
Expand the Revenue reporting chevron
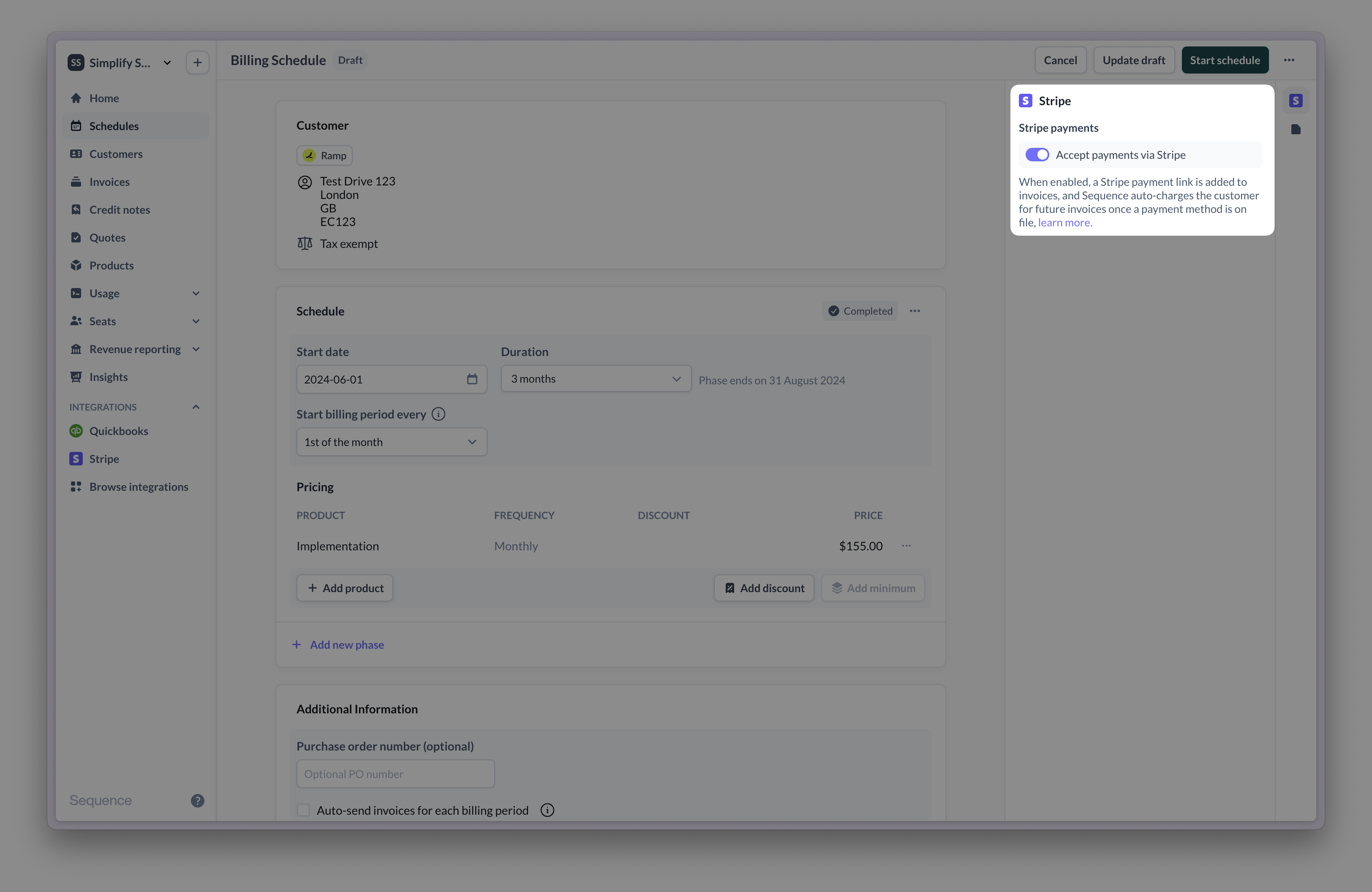[x=196, y=349]
